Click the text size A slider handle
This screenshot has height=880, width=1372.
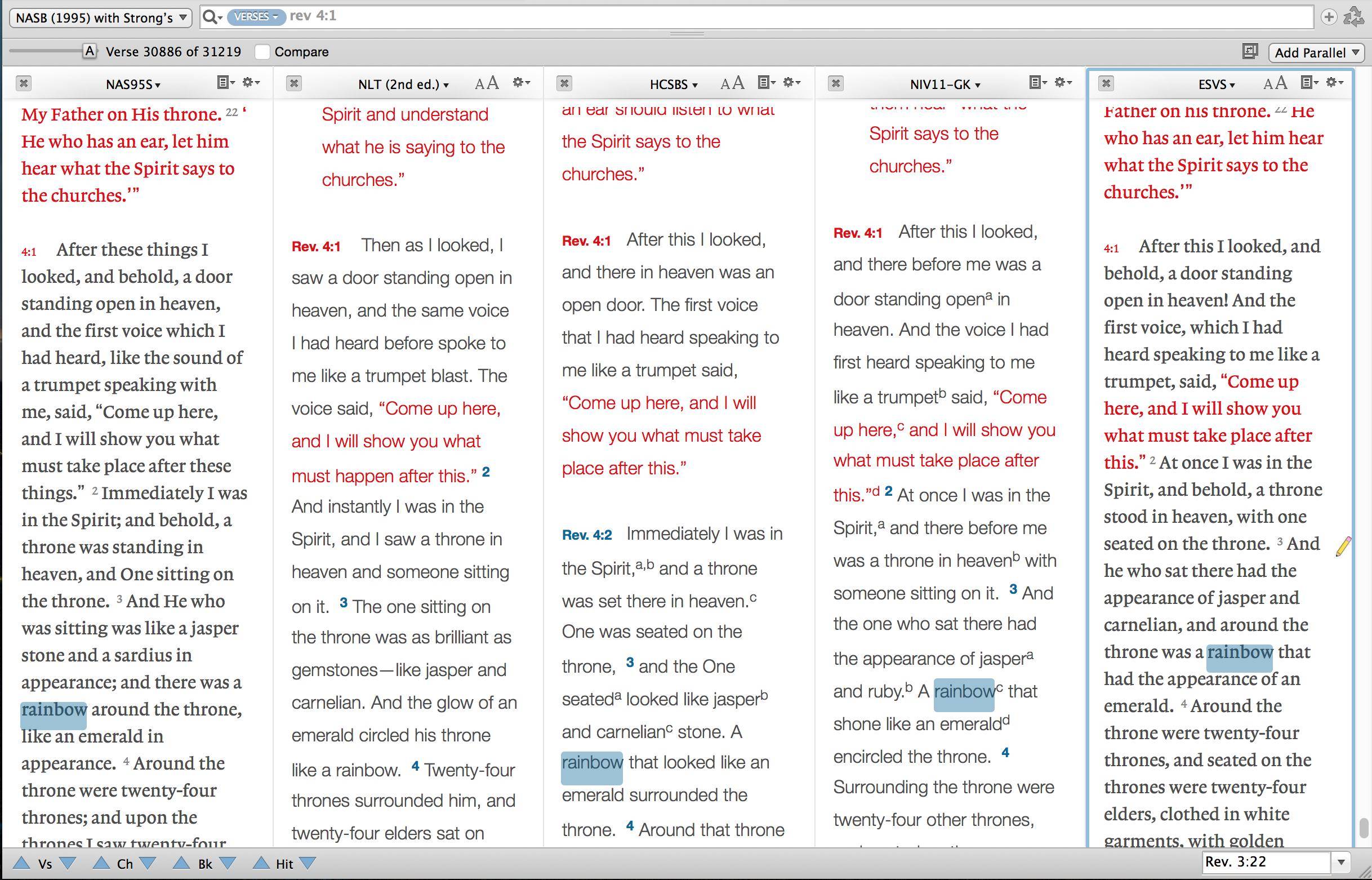90,51
